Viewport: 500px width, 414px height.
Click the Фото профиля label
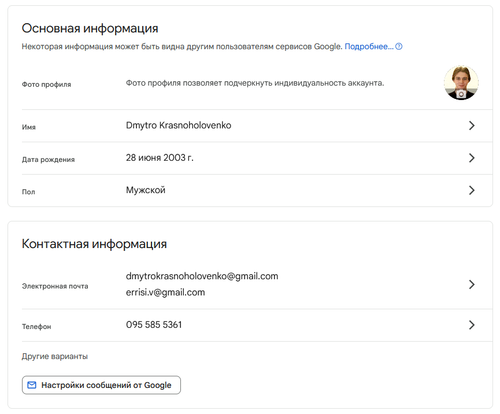[x=46, y=84]
